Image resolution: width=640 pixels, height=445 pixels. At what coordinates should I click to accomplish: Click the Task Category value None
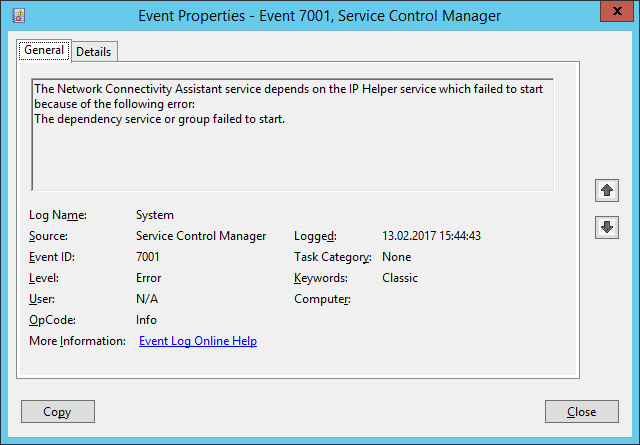pyautogui.click(x=397, y=257)
